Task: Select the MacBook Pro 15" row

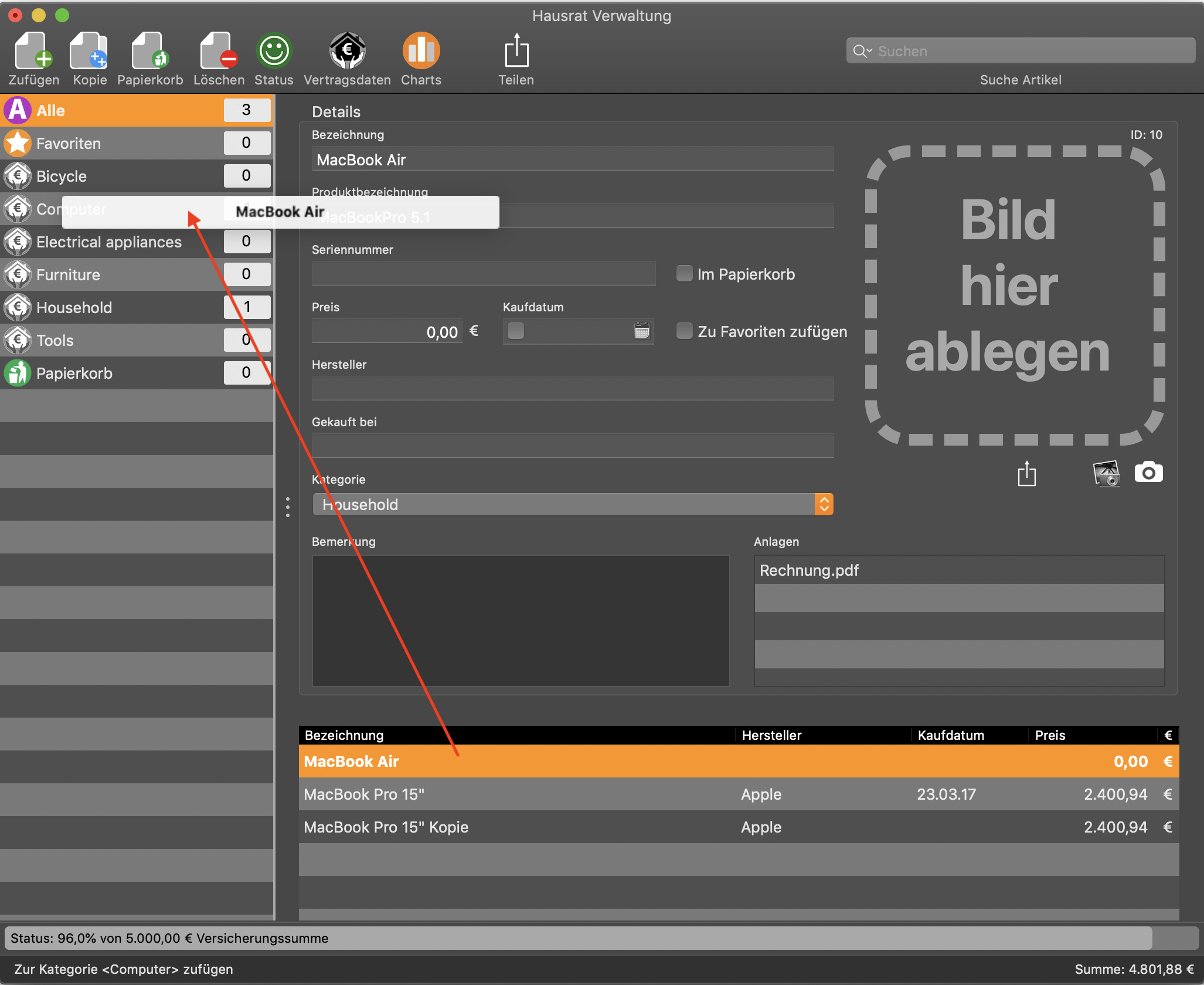Action: click(739, 794)
